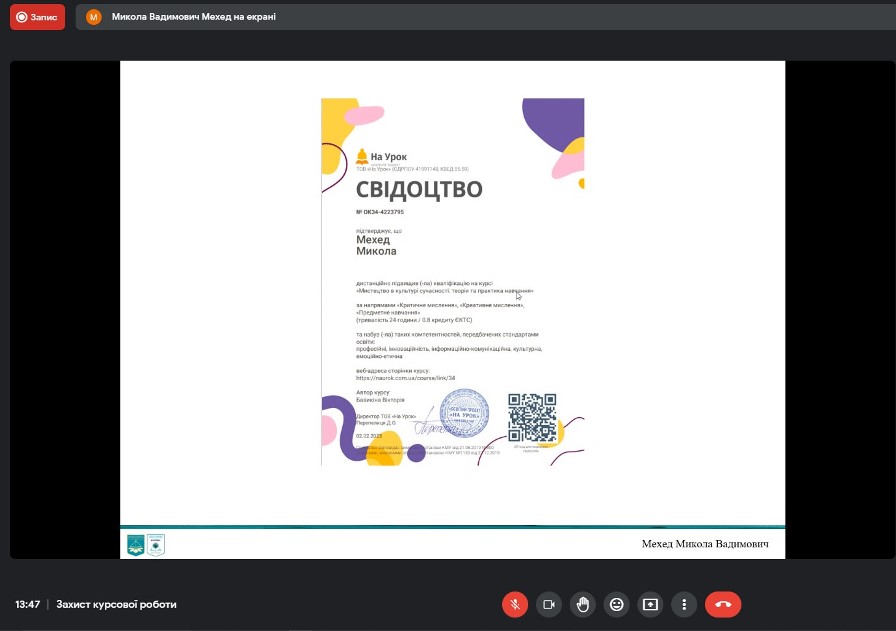Image resolution: width=896 pixels, height=631 pixels.
Task: Click the date 02.02.2023 on certificate
Action: pyautogui.click(x=369, y=436)
